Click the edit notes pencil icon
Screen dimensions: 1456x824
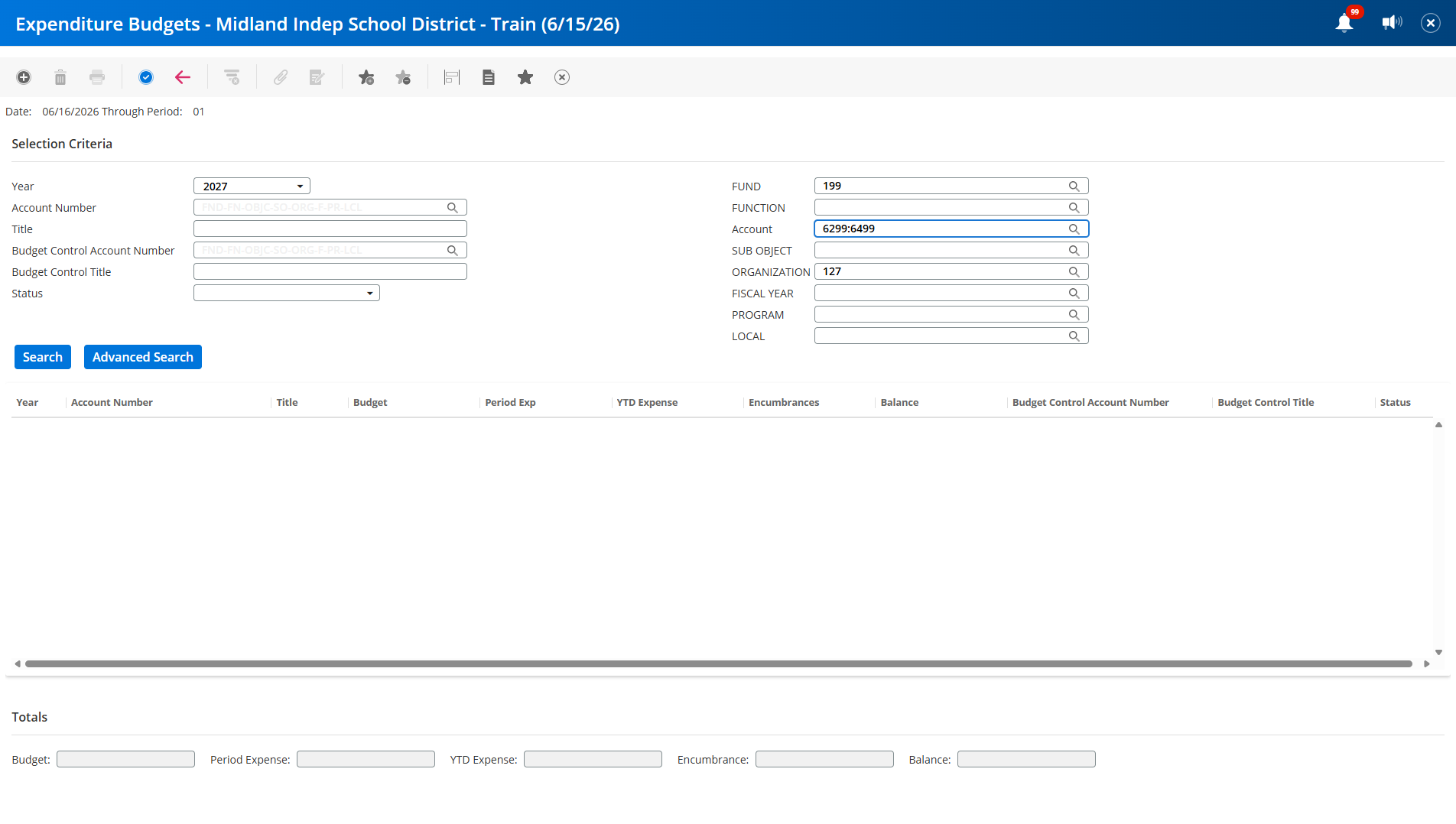[x=317, y=77]
